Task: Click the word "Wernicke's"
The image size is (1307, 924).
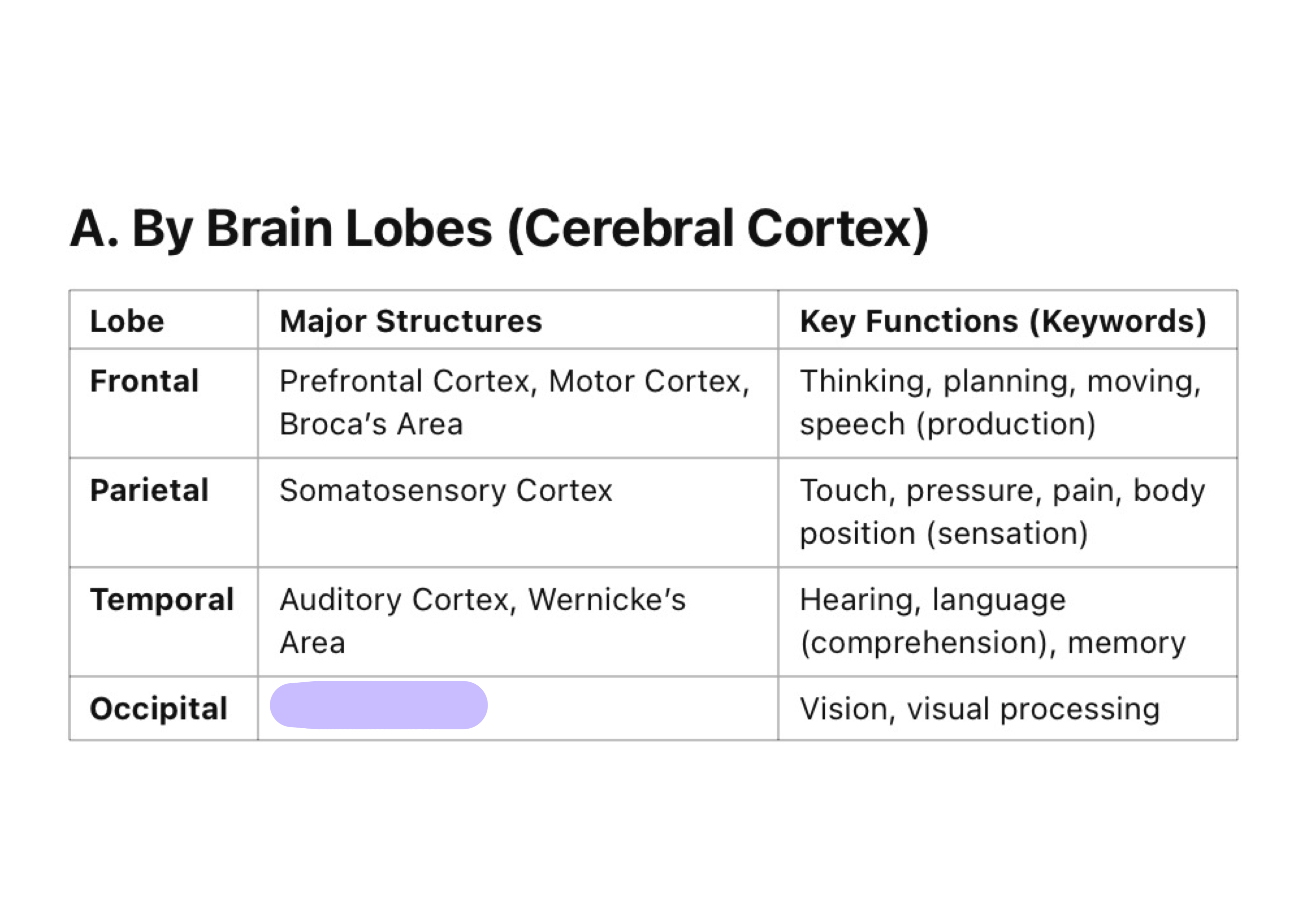Action: coord(607,599)
